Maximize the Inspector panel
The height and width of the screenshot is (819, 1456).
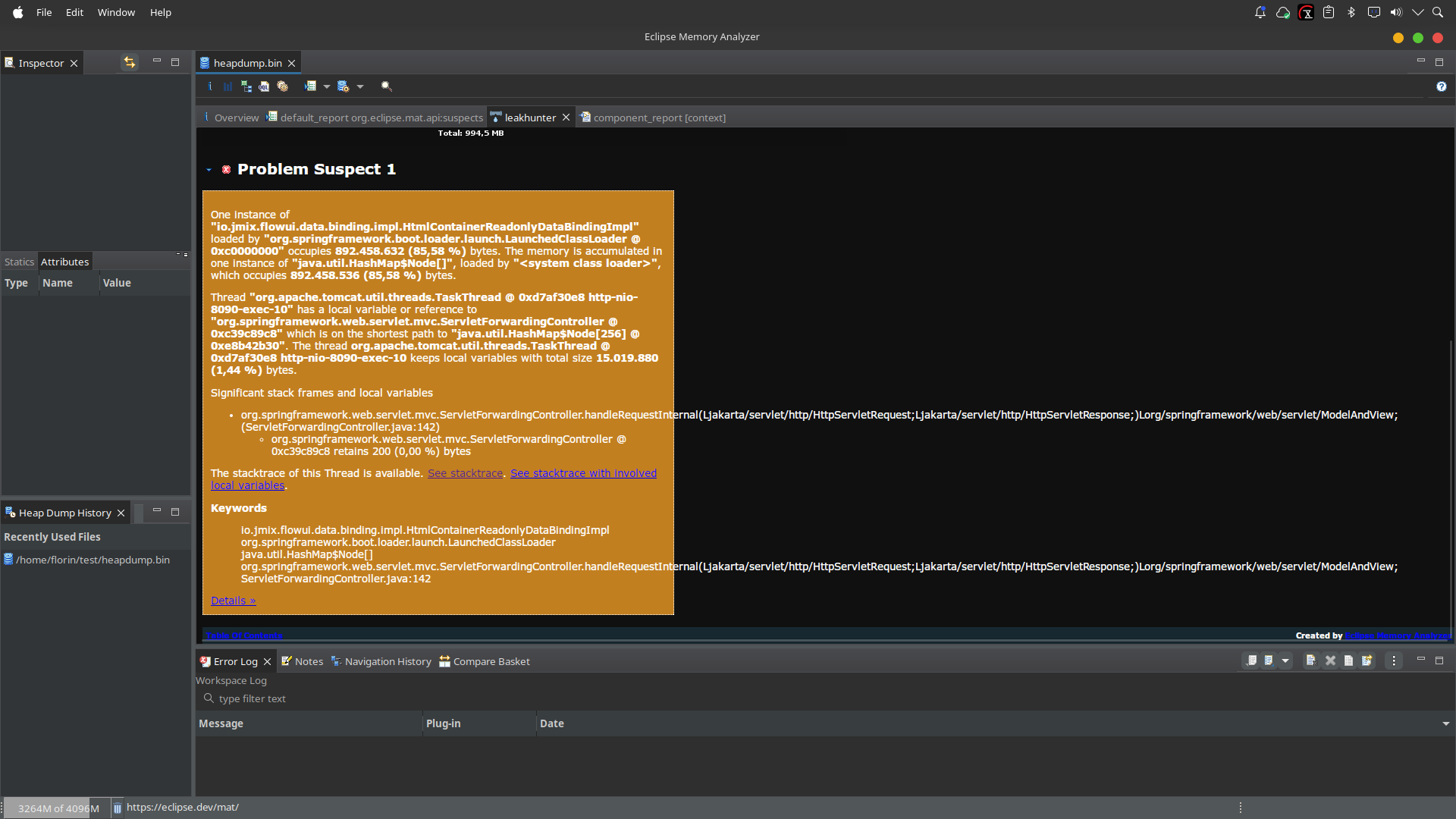175,62
